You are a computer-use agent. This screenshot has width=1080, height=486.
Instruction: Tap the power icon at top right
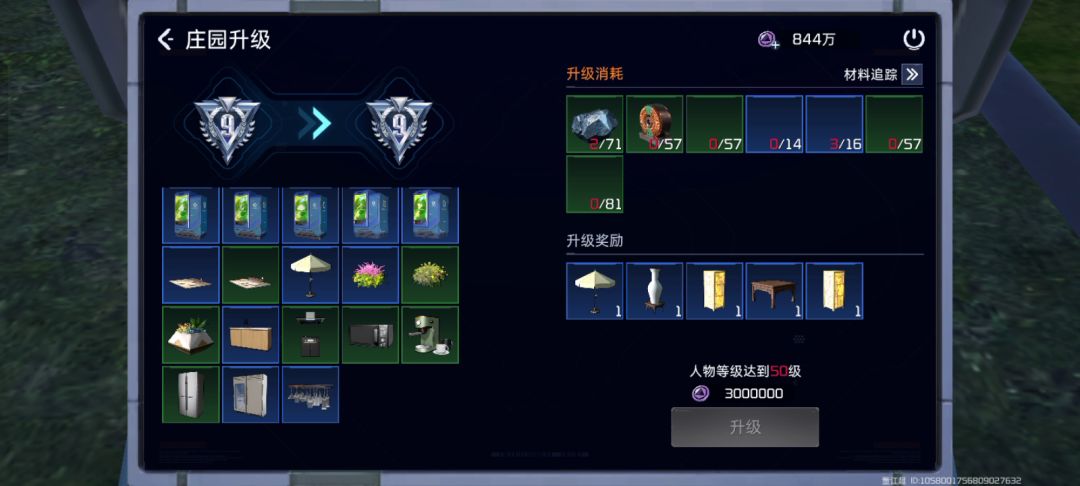pyautogui.click(x=913, y=40)
